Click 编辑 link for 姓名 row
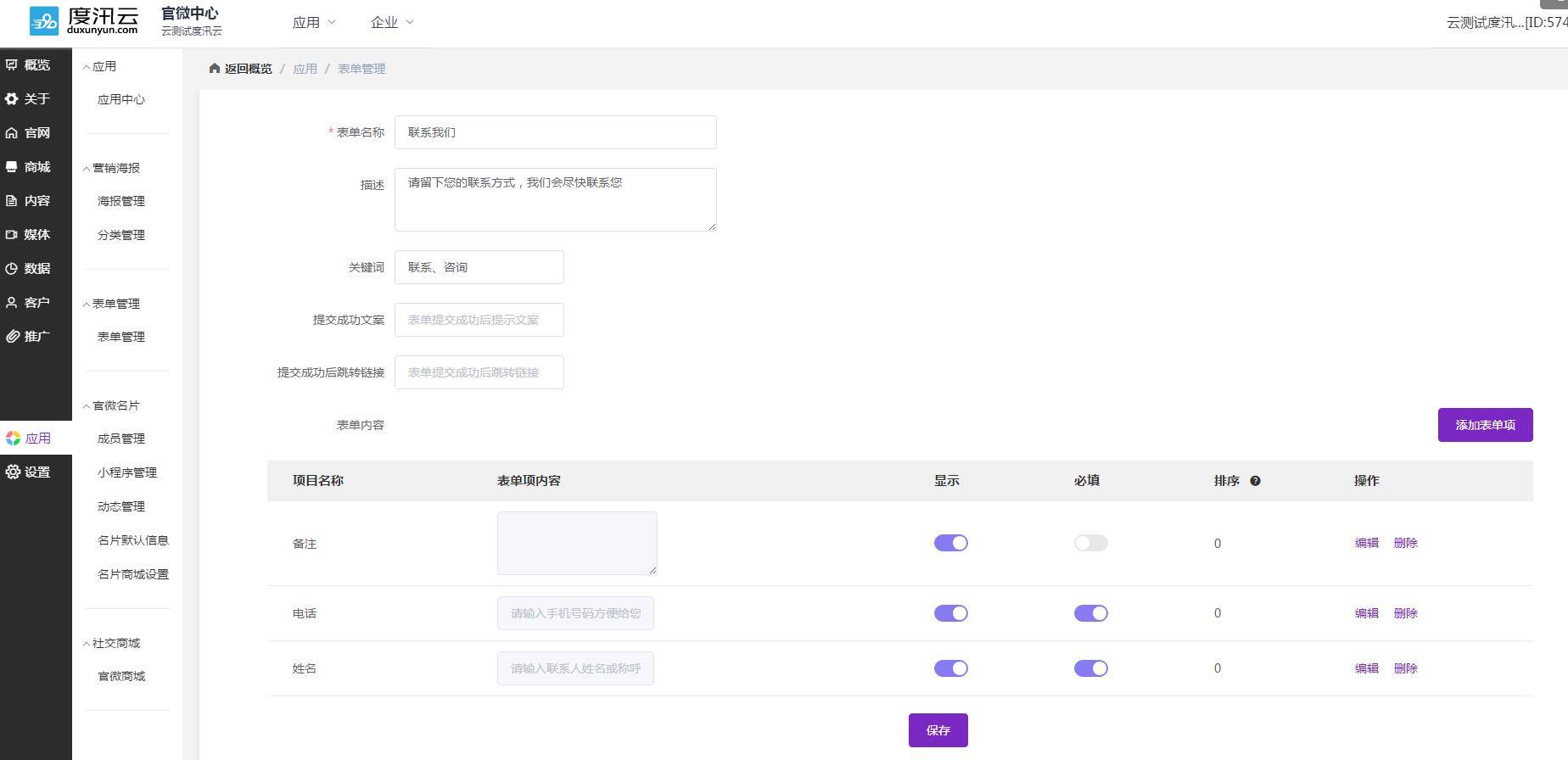Image resolution: width=1568 pixels, height=760 pixels. click(1367, 668)
